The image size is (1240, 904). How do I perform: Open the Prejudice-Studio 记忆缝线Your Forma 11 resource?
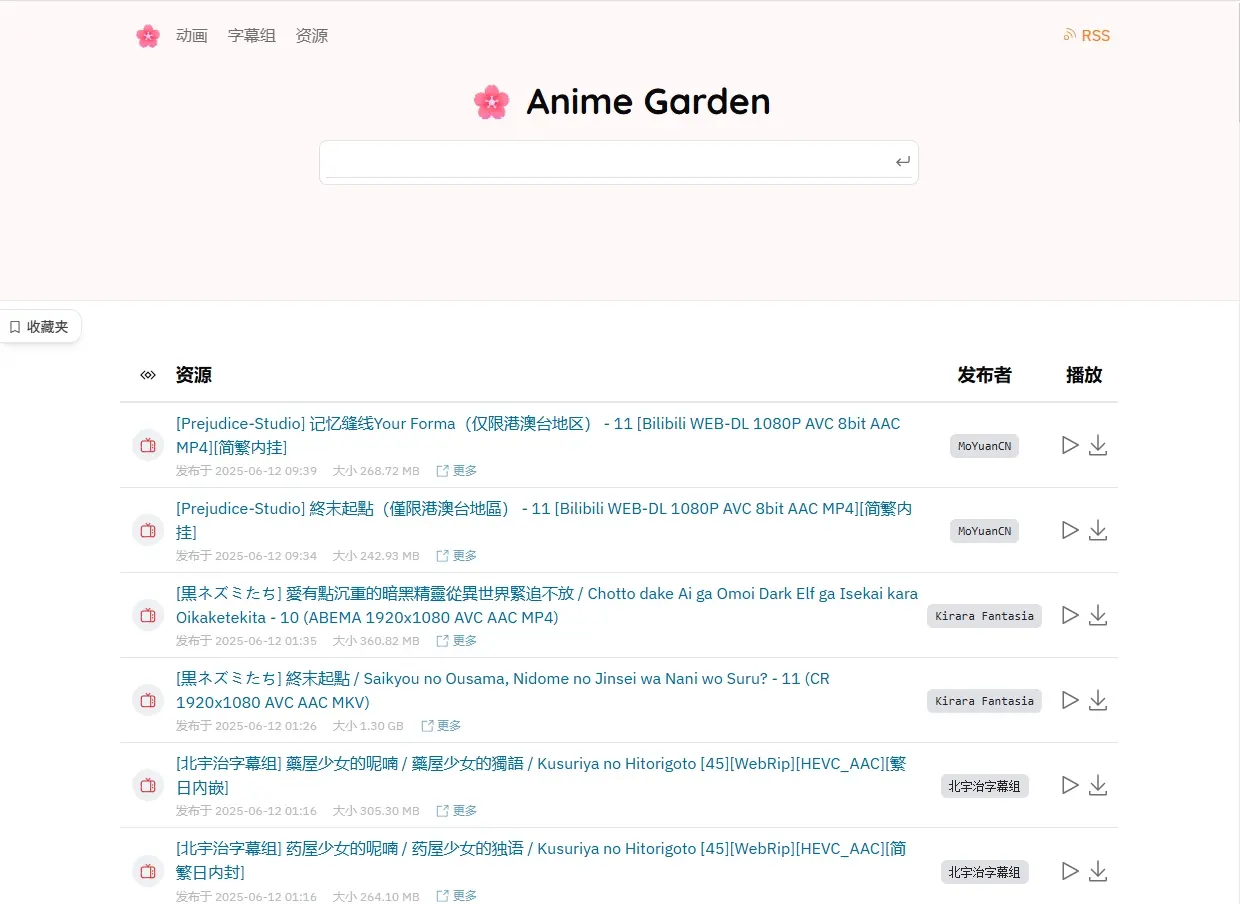click(x=538, y=435)
